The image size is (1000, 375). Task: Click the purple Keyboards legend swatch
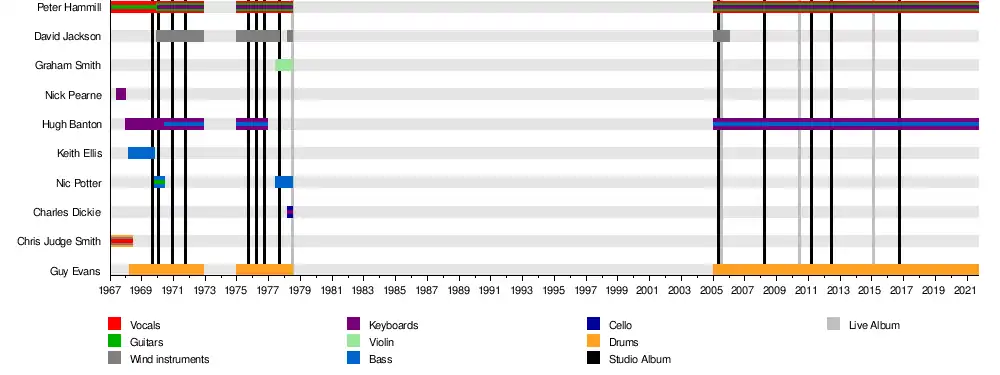click(x=353, y=324)
